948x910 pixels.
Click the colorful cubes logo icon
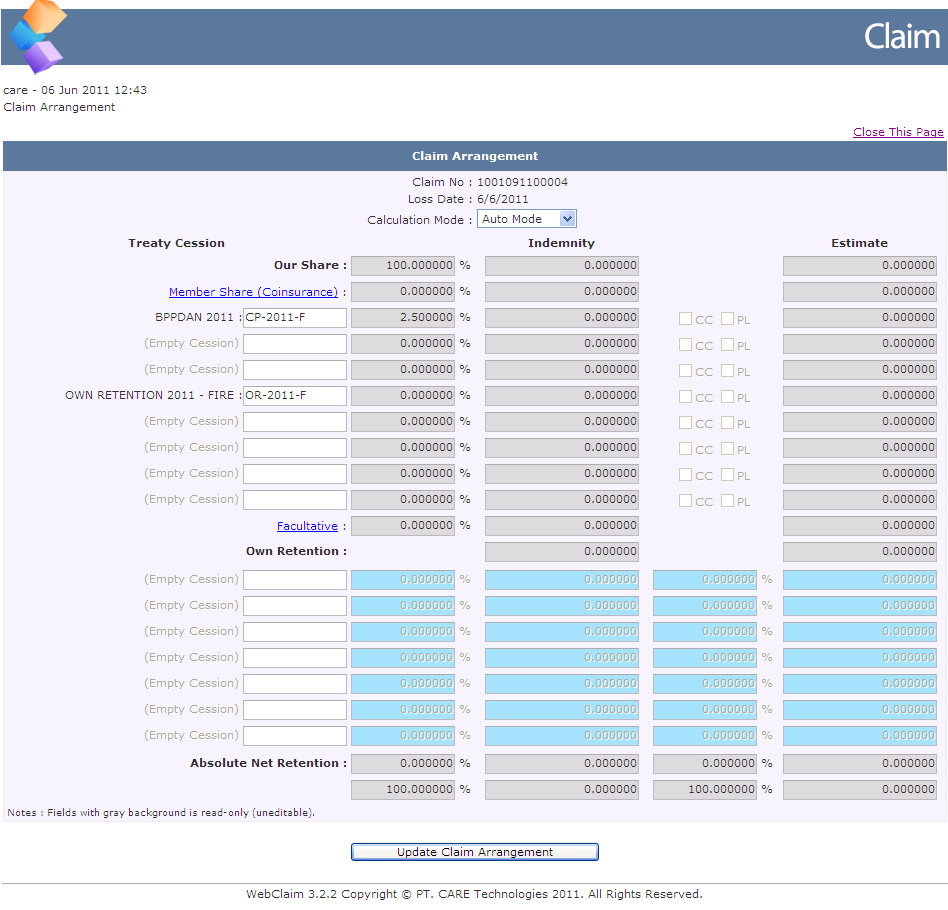[x=38, y=37]
